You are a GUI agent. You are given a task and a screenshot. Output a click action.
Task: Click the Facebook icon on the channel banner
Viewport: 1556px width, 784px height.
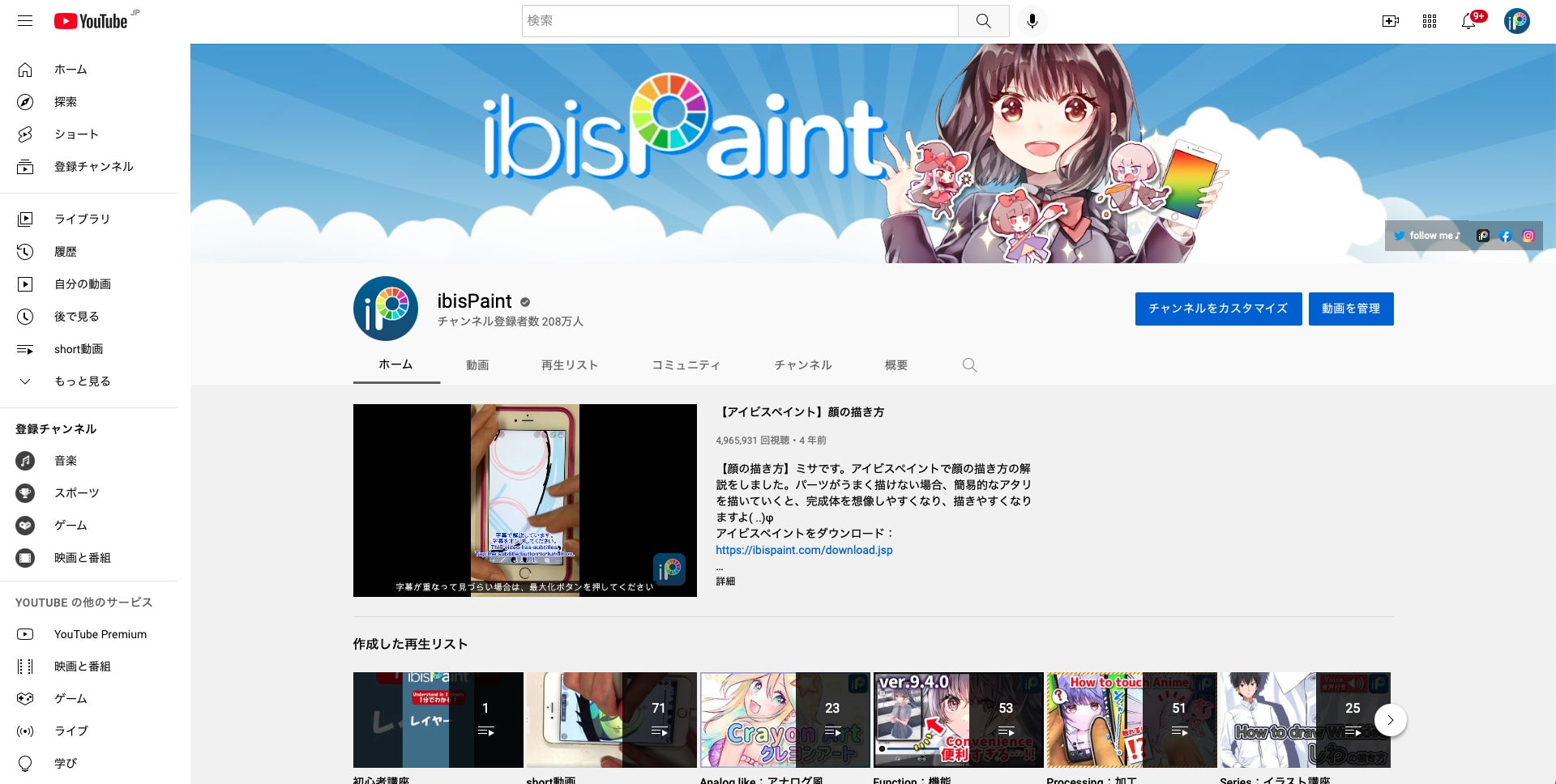1506,236
